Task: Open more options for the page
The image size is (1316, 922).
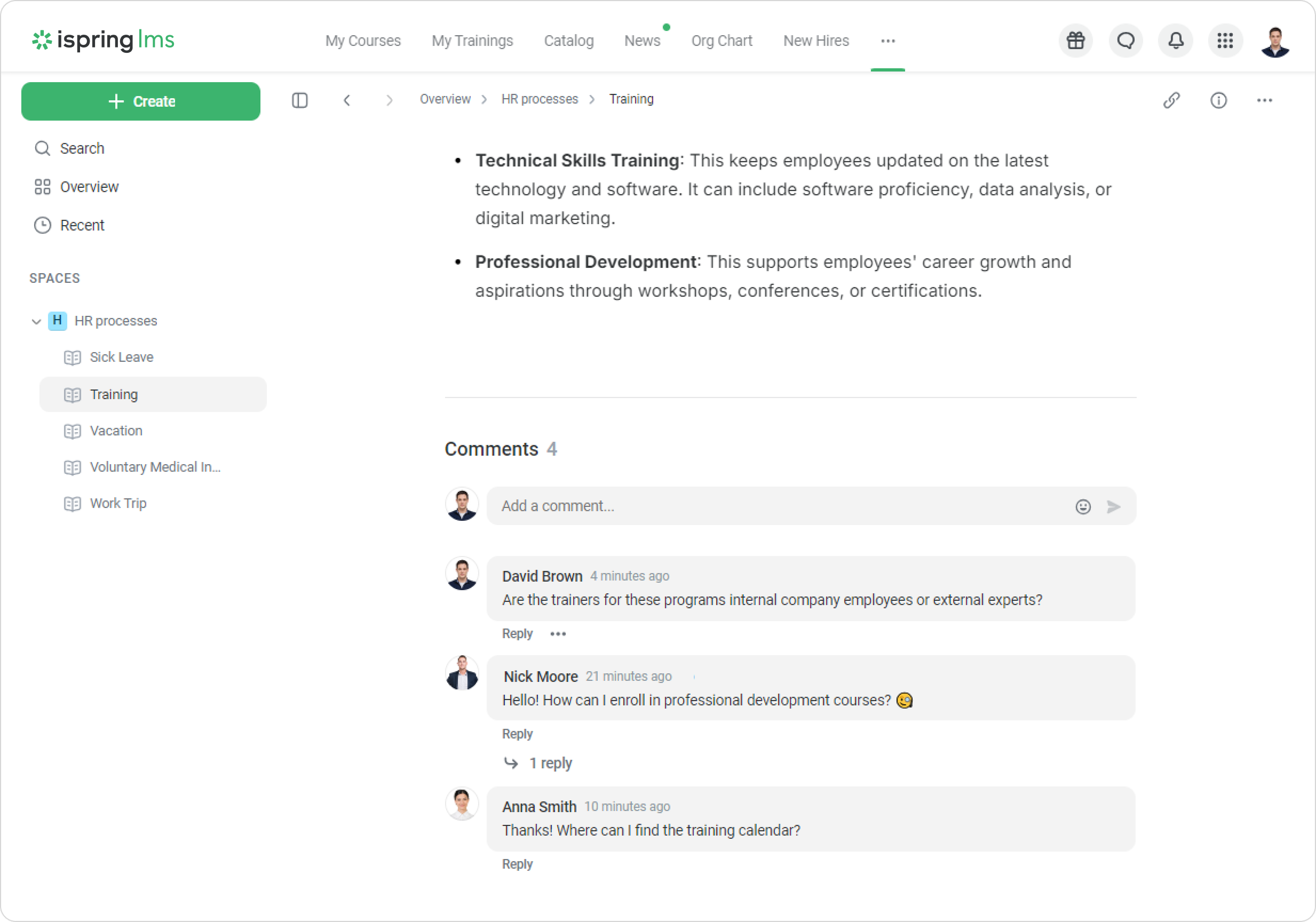Action: (1264, 100)
